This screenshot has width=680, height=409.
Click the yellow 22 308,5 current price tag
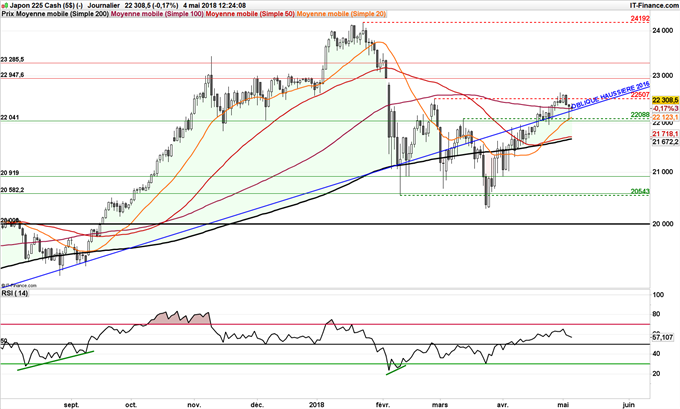[665, 100]
